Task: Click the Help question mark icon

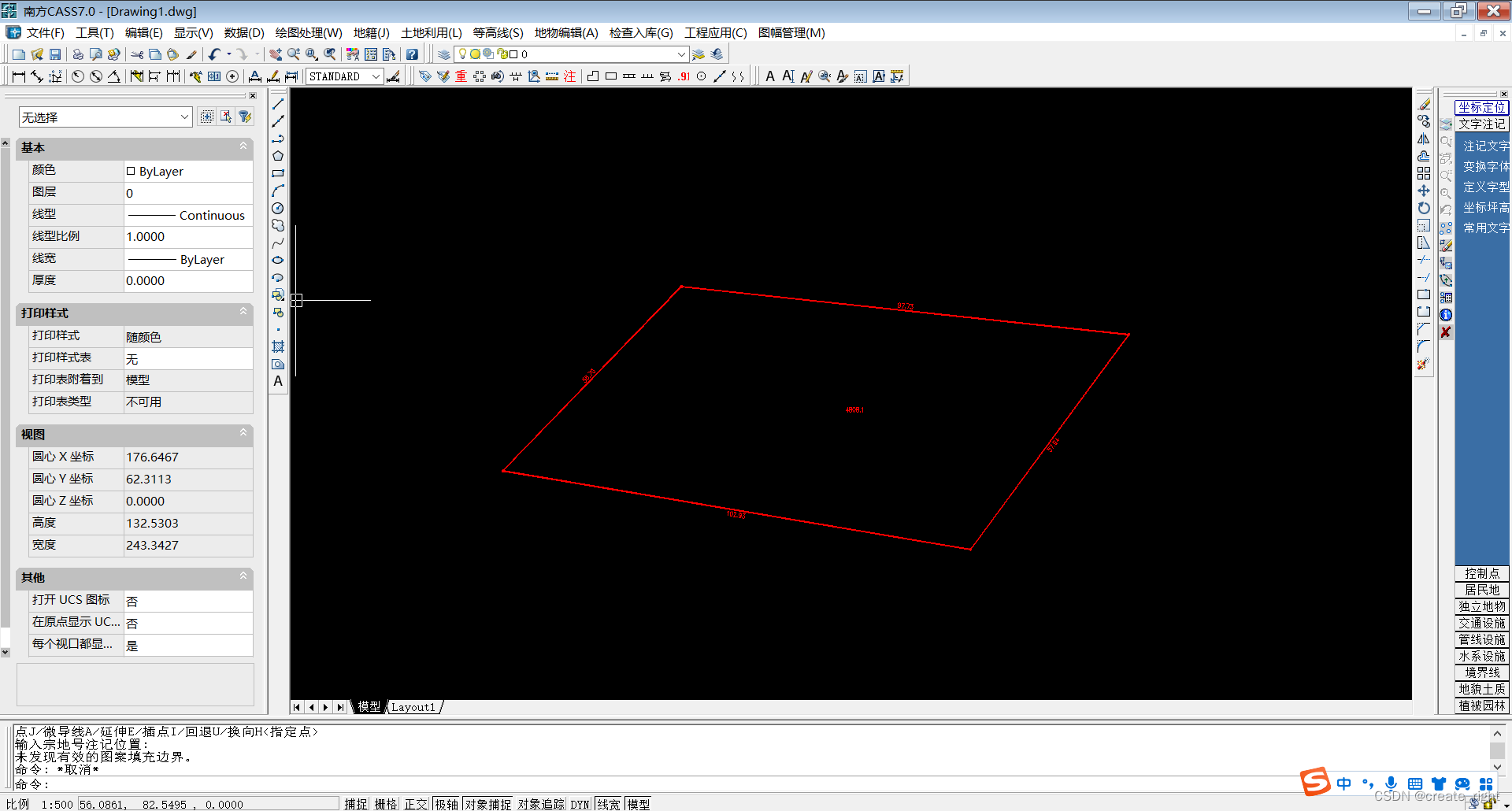Action: pyautogui.click(x=412, y=54)
